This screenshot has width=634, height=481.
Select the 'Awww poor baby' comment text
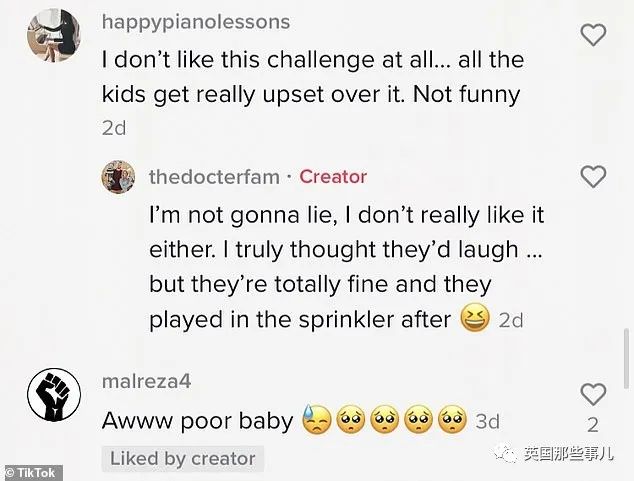click(197, 421)
